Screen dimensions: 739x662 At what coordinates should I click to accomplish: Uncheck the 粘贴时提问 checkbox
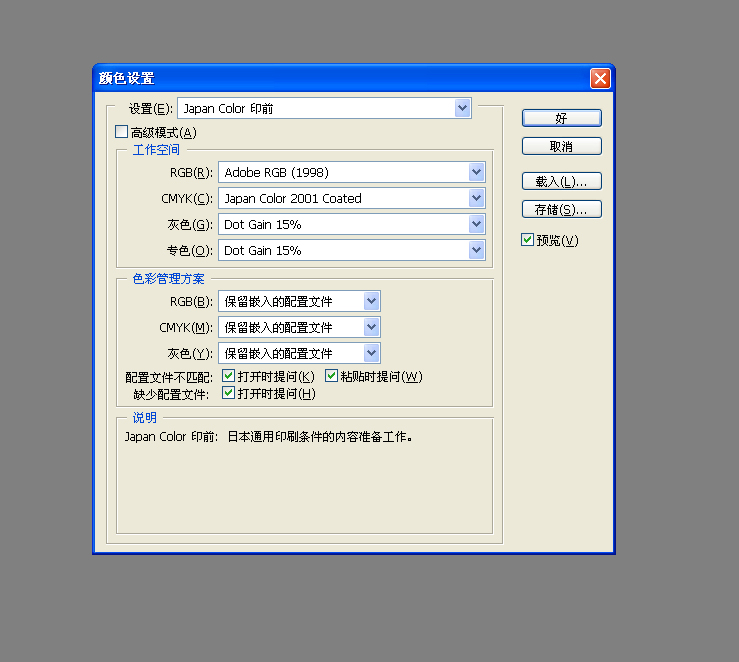[x=333, y=377]
